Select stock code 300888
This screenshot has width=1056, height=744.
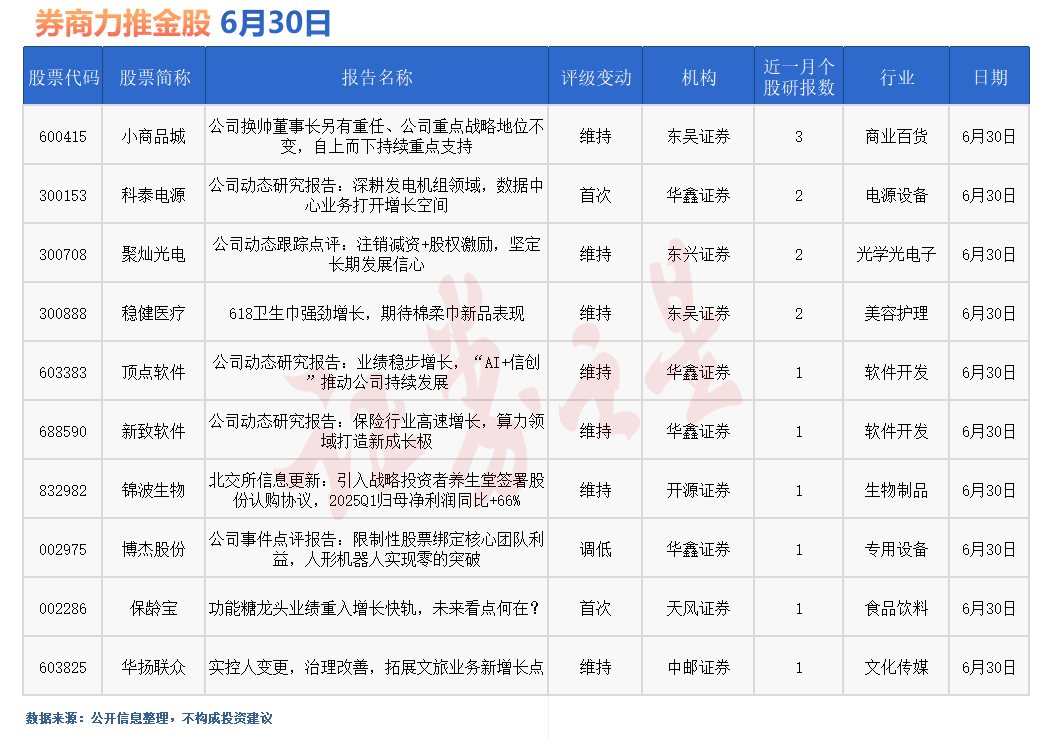point(63,314)
